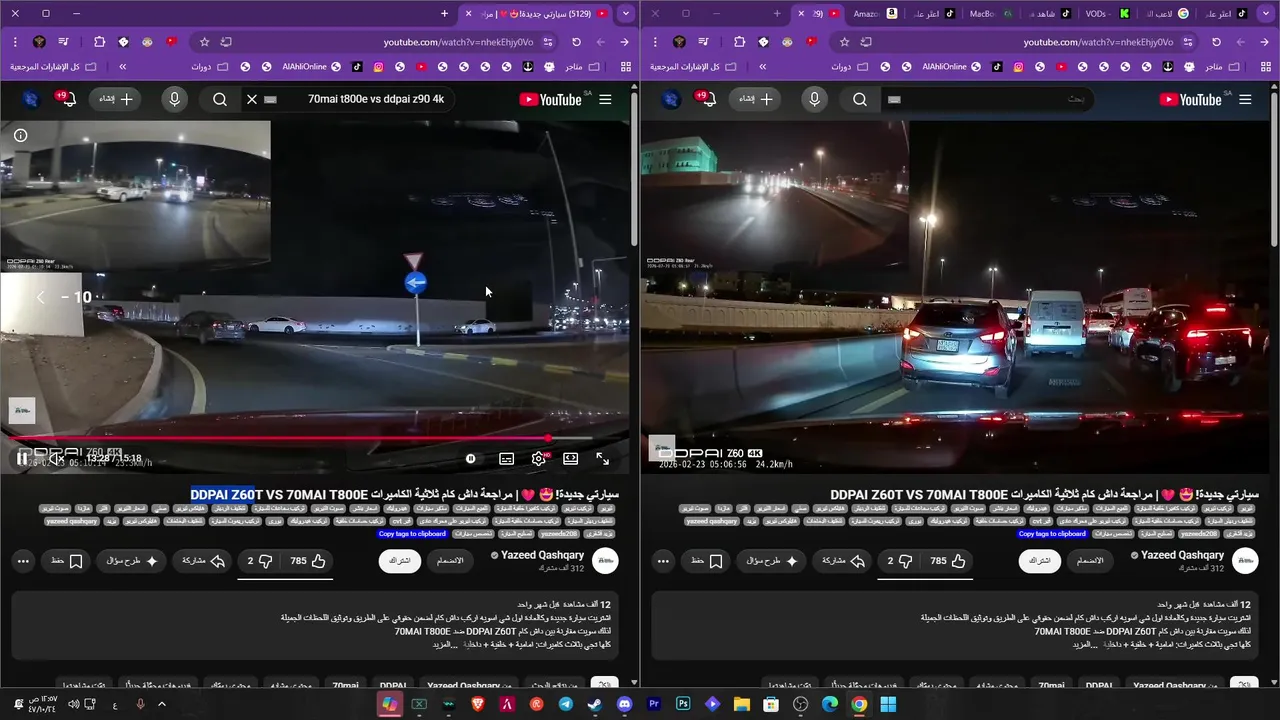Viewport: 1280px width, 720px height.
Task: Dislike the video in the left window
Action: 259,561
